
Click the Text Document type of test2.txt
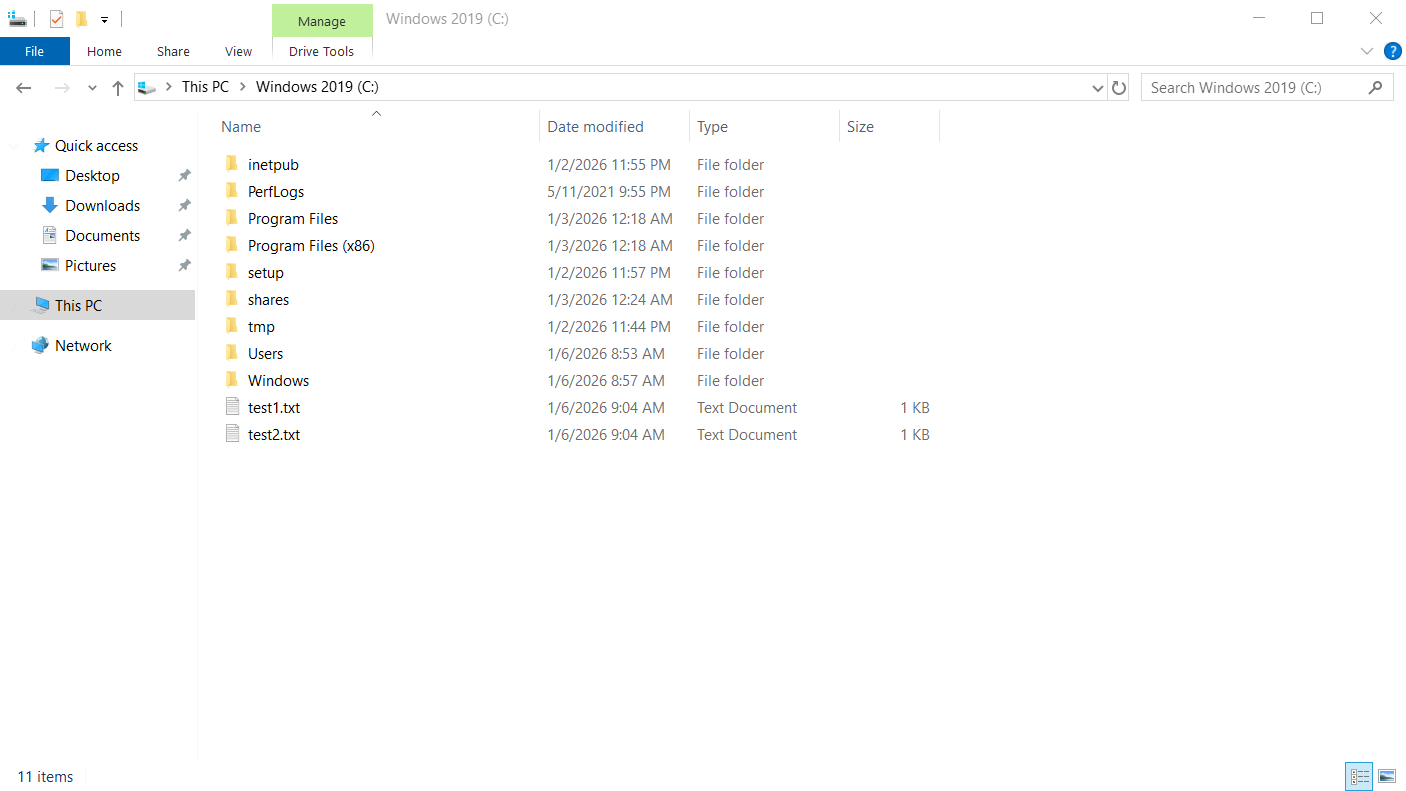point(747,435)
